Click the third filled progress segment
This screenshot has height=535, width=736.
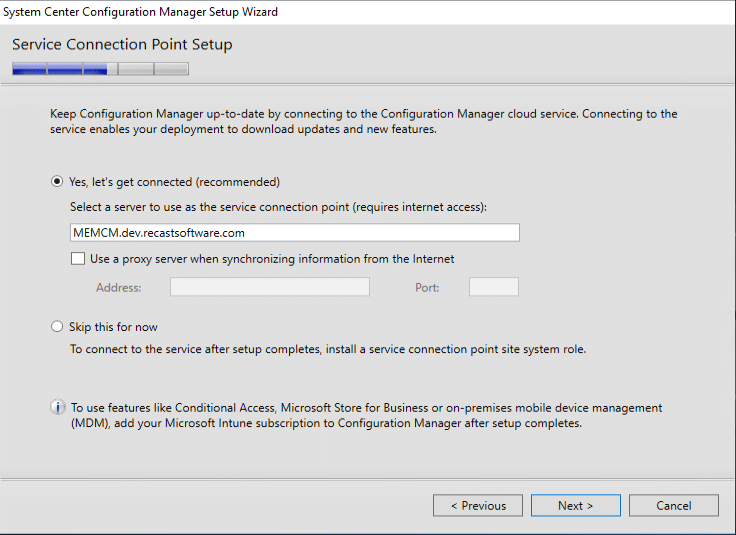click(95, 69)
